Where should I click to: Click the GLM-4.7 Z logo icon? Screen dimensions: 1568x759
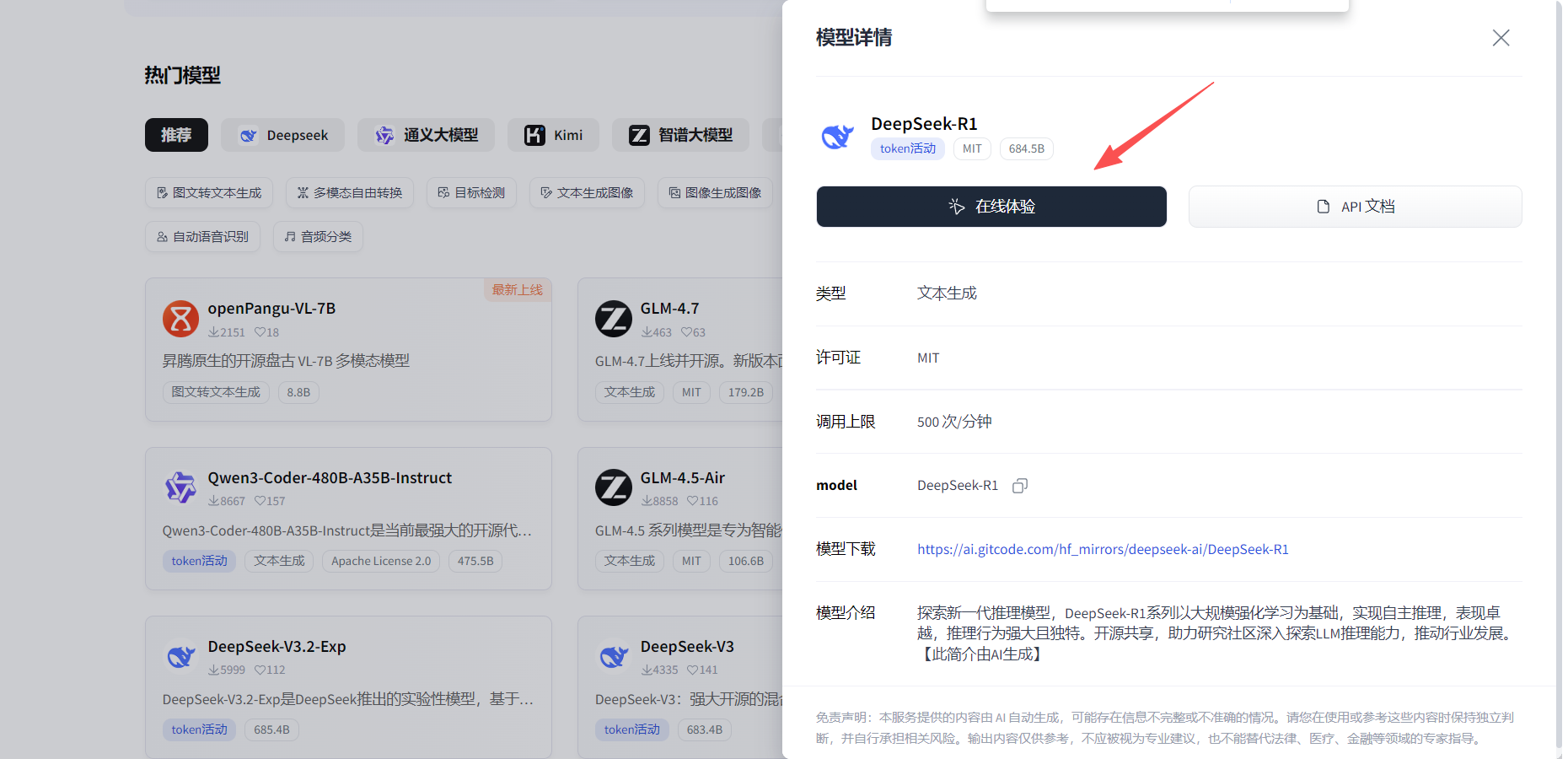pos(613,319)
